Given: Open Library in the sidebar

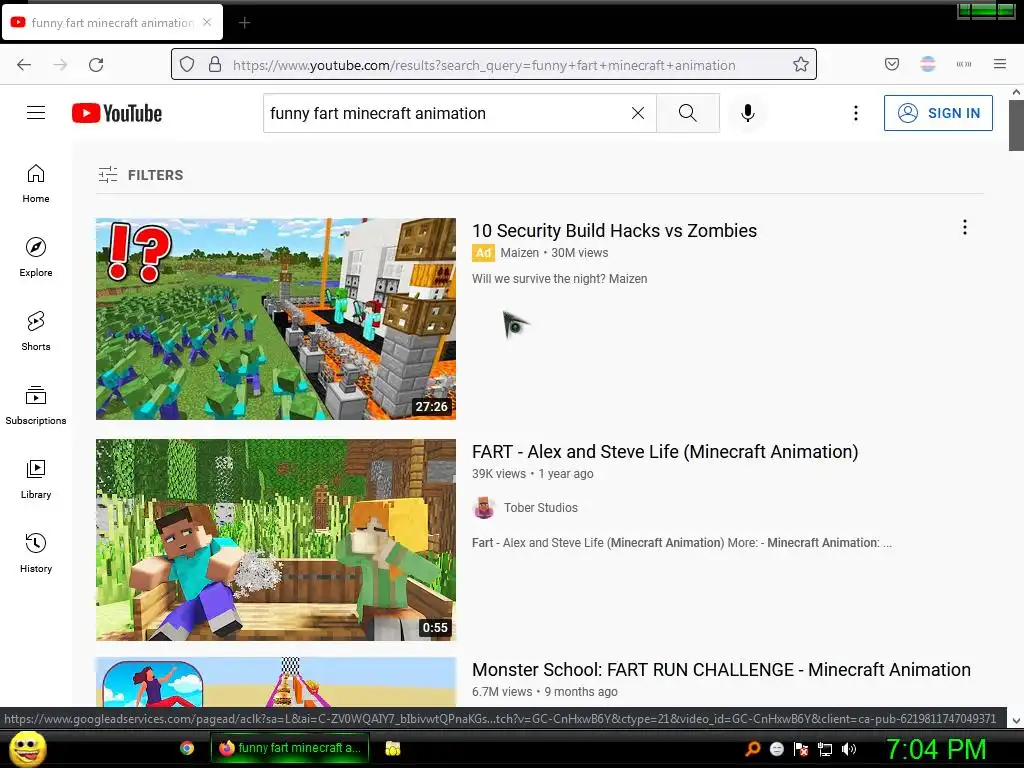Looking at the screenshot, I should (36, 479).
